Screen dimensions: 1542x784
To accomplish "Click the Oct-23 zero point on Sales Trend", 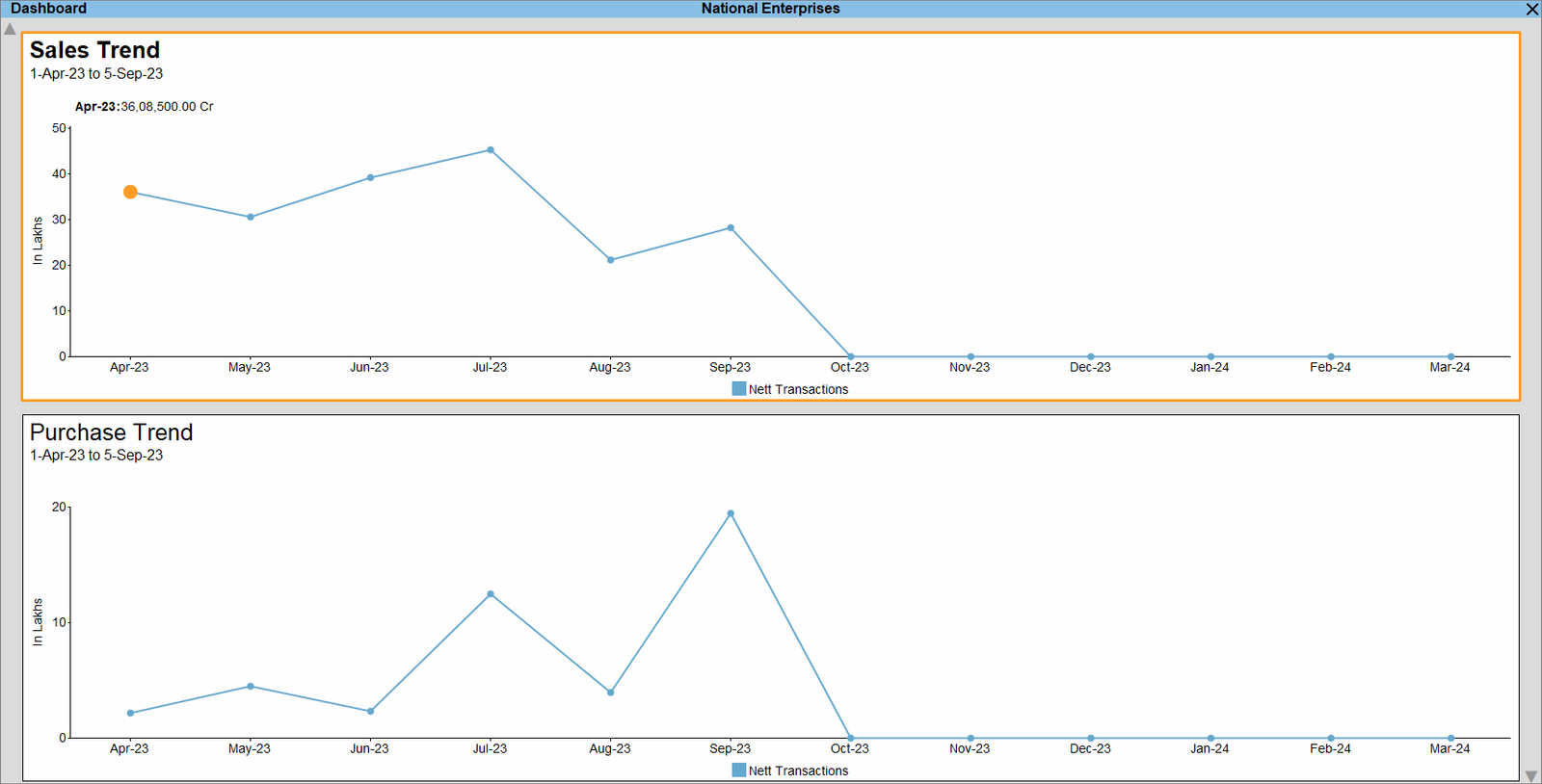I will click(850, 356).
